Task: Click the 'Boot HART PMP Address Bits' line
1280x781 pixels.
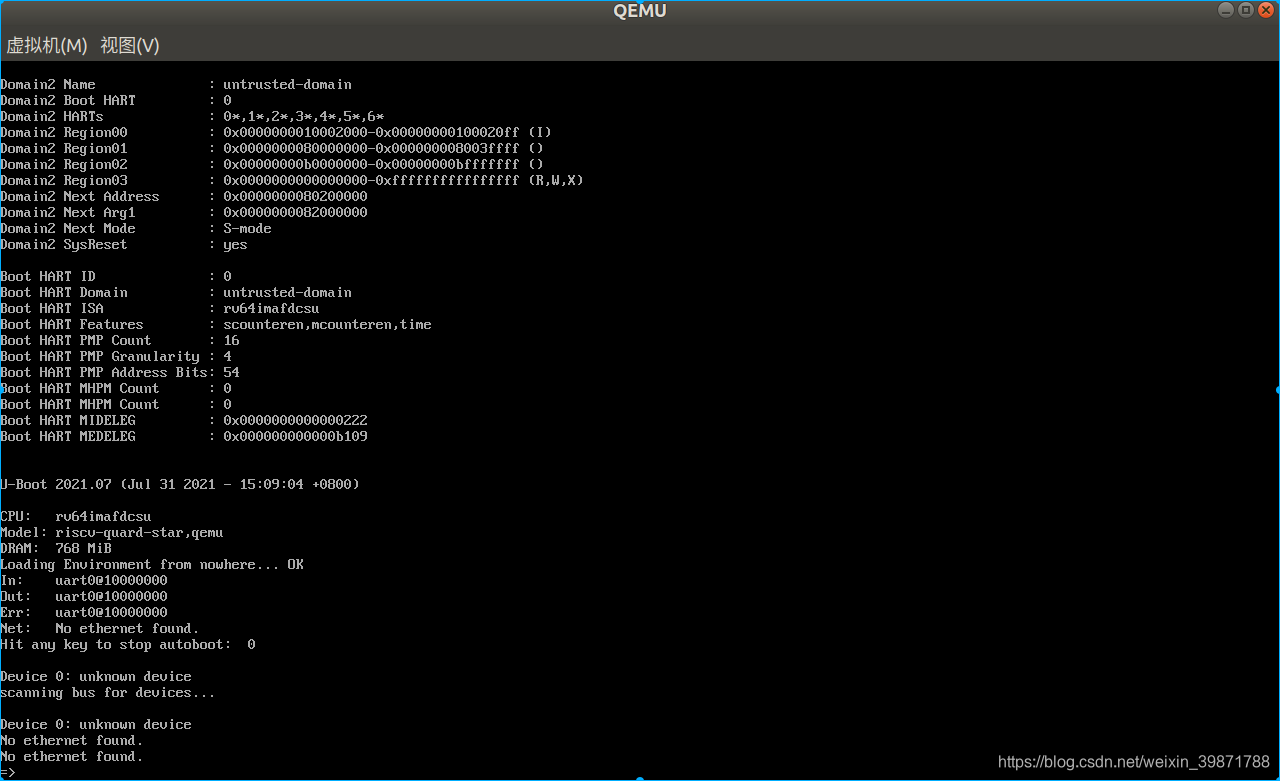Action: click(120, 372)
